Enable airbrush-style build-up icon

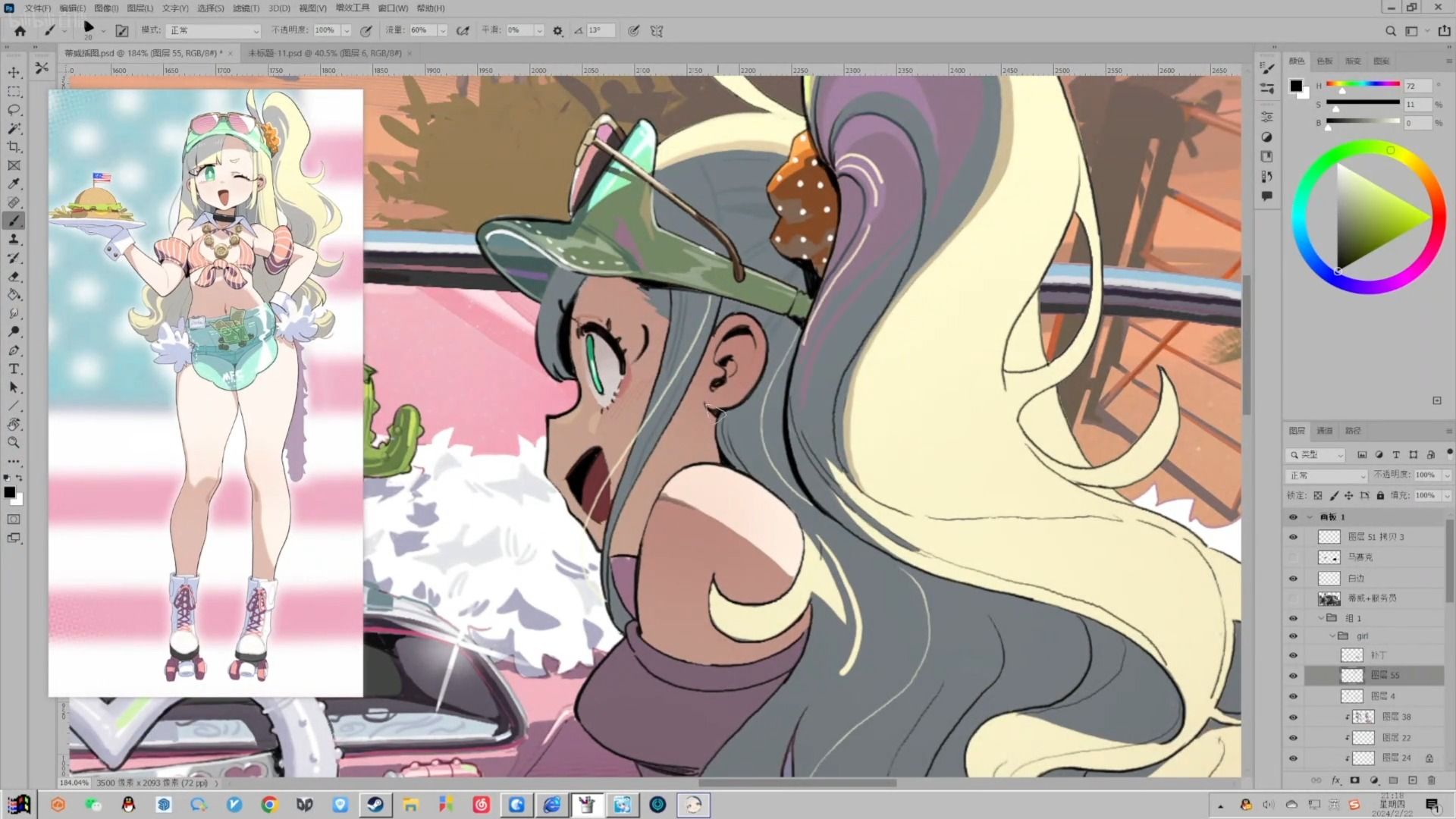[462, 31]
